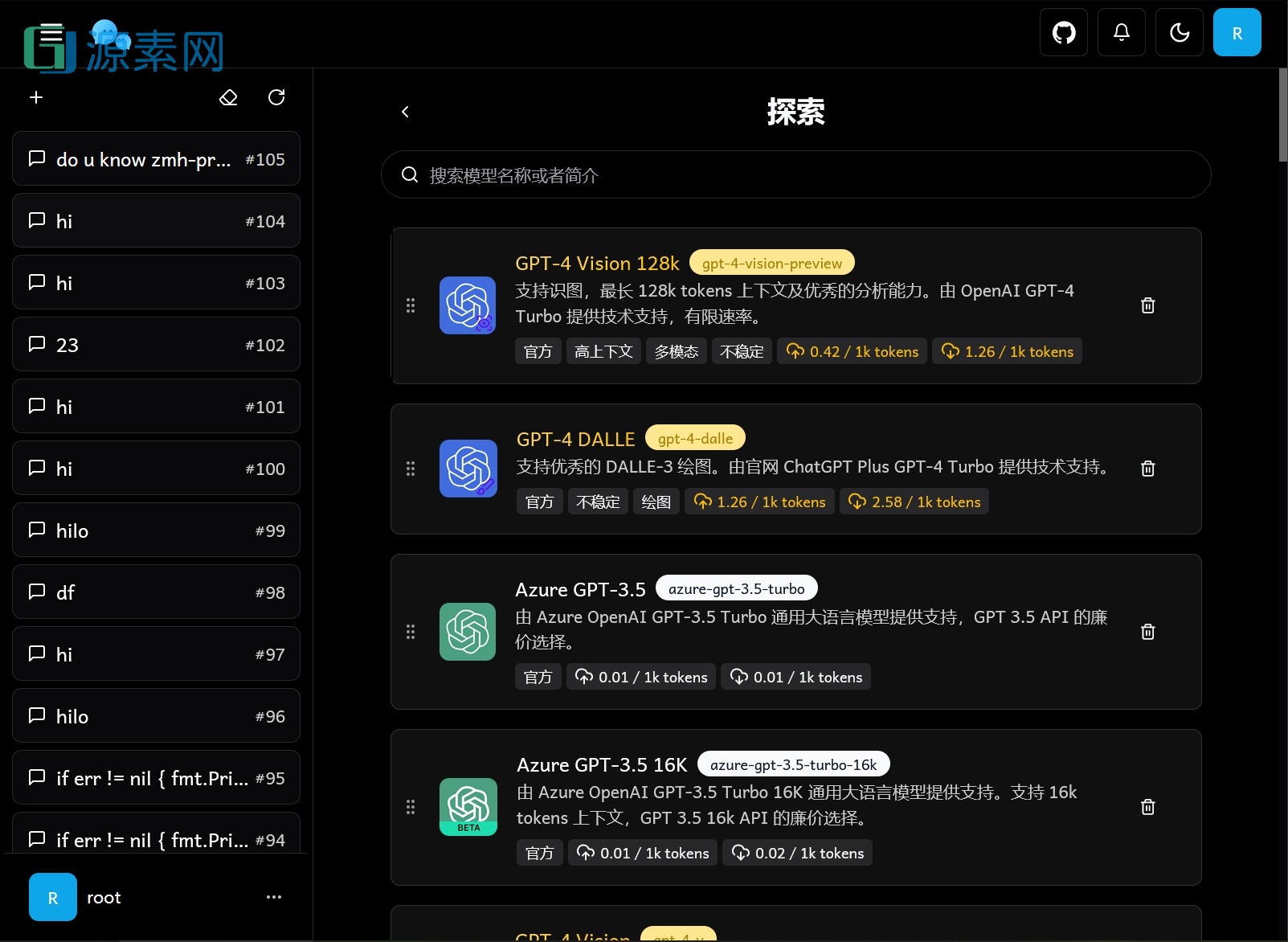Viewport: 1288px width, 942px height.
Task: Check notifications via the bell icon
Action: (x=1121, y=32)
